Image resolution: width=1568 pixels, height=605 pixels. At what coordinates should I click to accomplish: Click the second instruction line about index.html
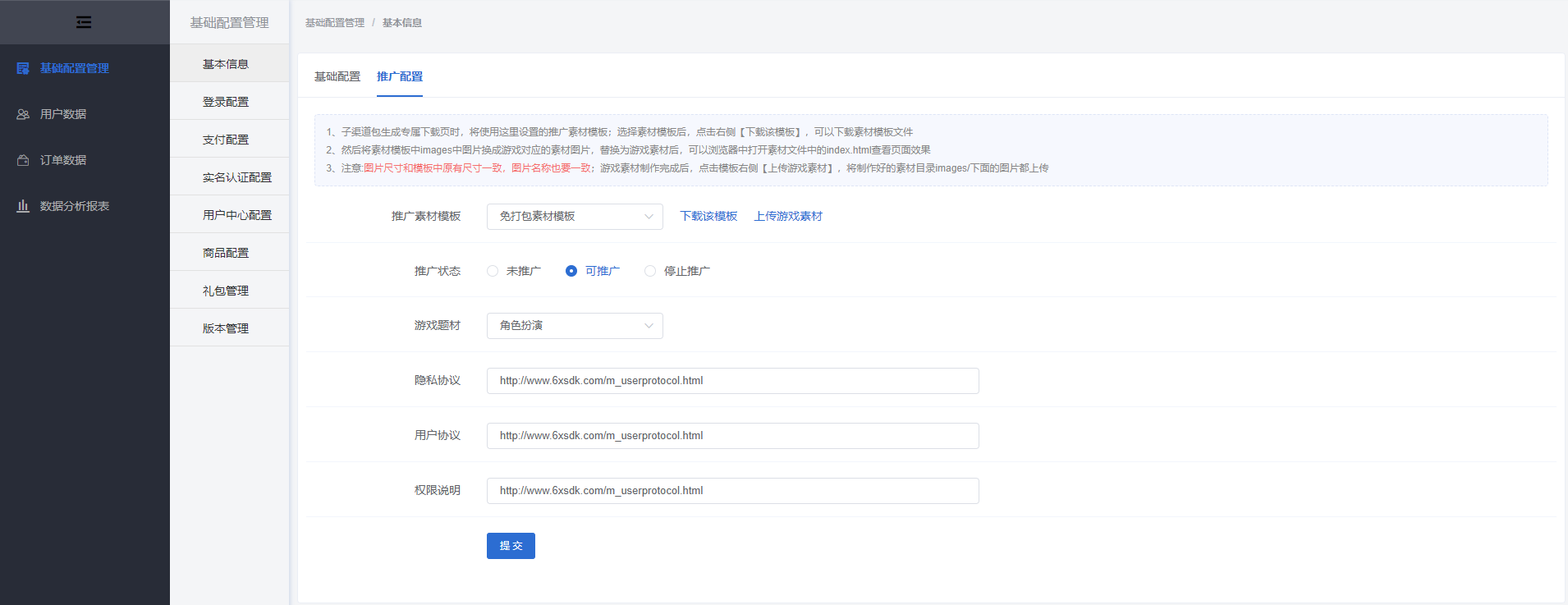(x=628, y=150)
